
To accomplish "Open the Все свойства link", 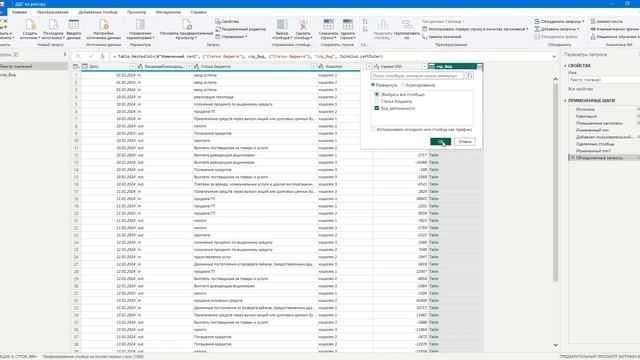I will click(580, 89).
